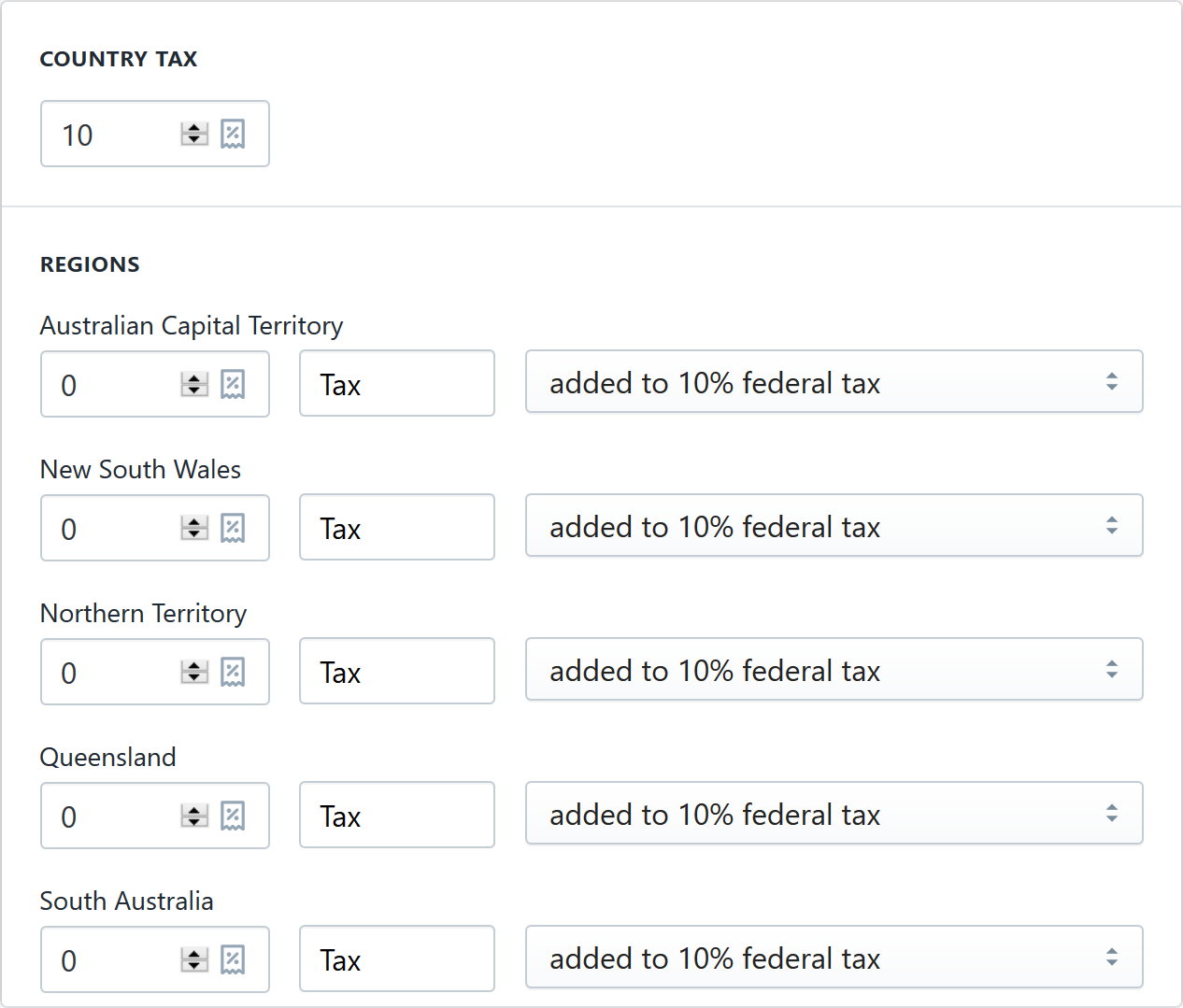1183x1008 pixels.
Task: Increment Country Tax with the stepper up arrow
Action: [193, 128]
